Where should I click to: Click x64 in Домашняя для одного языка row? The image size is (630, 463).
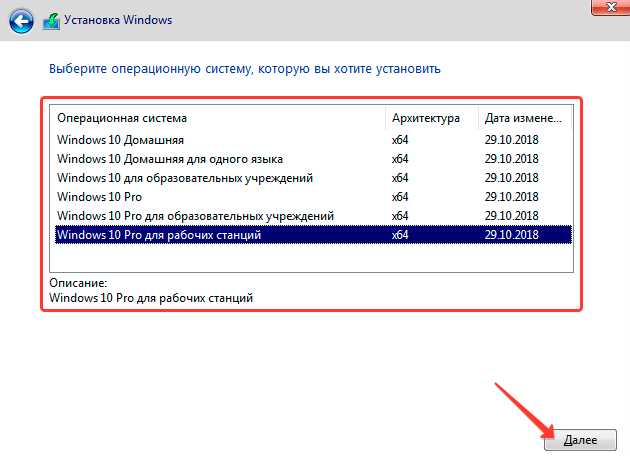(400, 159)
